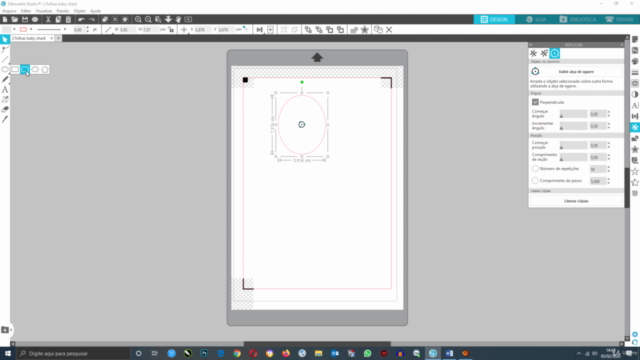Click the width W input field
This screenshot has height=360, width=640.
click(x=127, y=29)
